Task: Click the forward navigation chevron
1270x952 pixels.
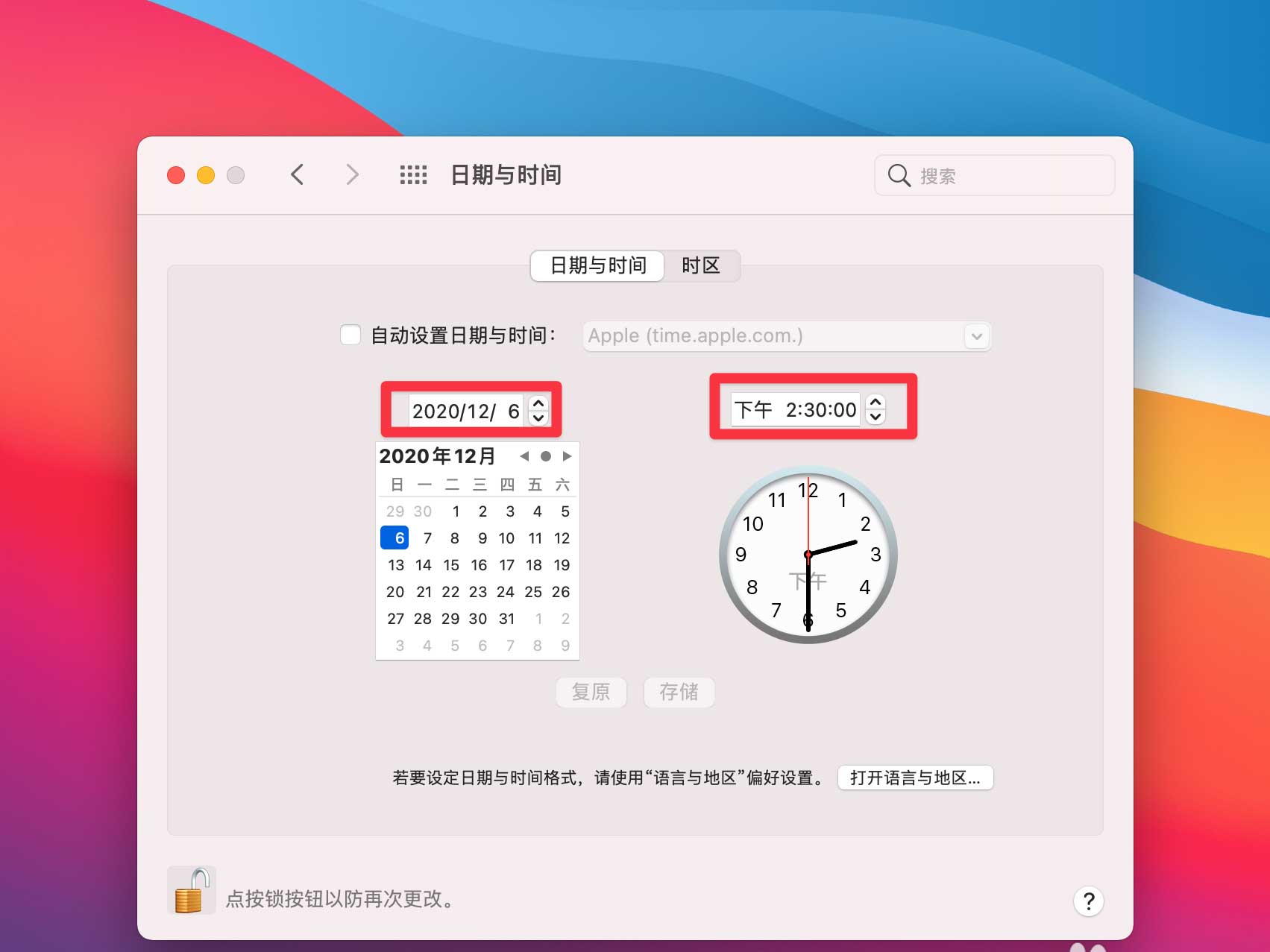Action: tap(352, 175)
